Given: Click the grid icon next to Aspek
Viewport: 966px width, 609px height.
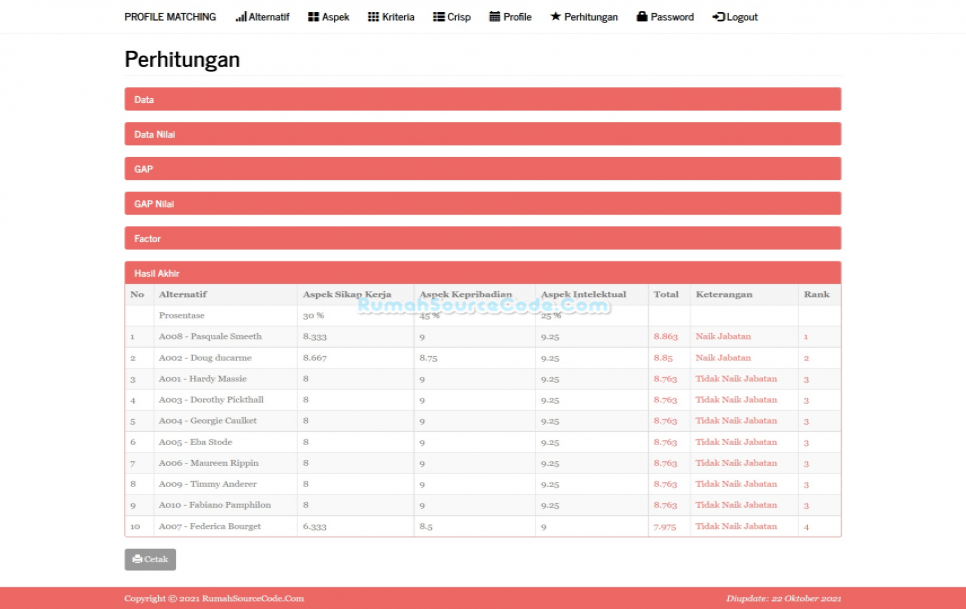Looking at the screenshot, I should (312, 17).
